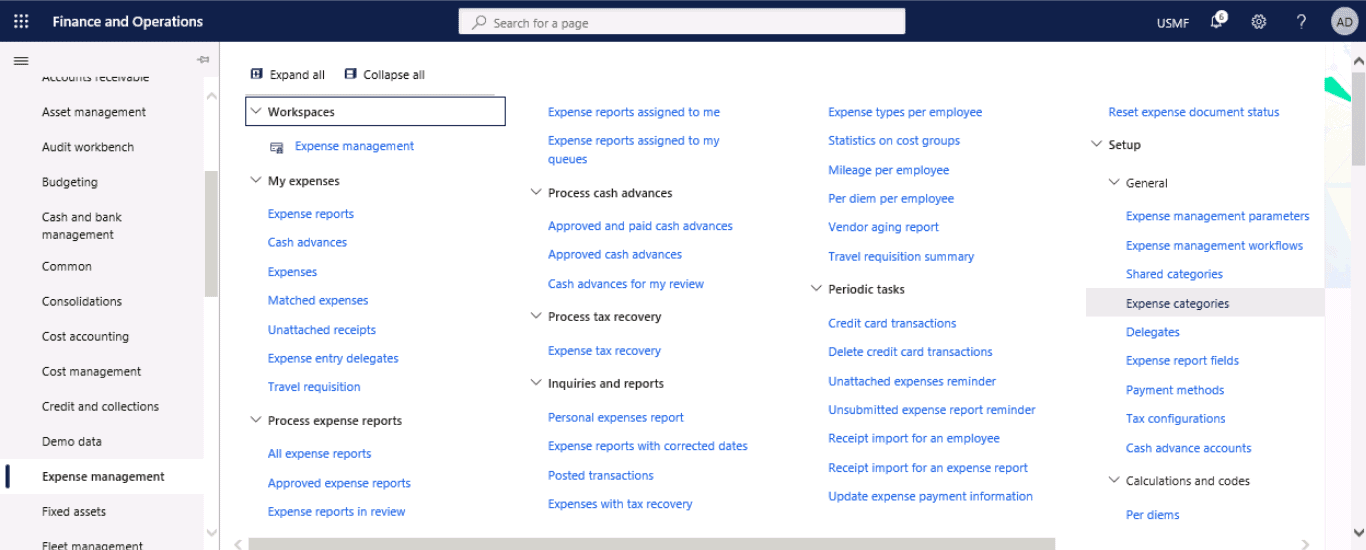Image resolution: width=1366 pixels, height=550 pixels.
Task: Collapse the Process cash advances group
Action: (536, 193)
